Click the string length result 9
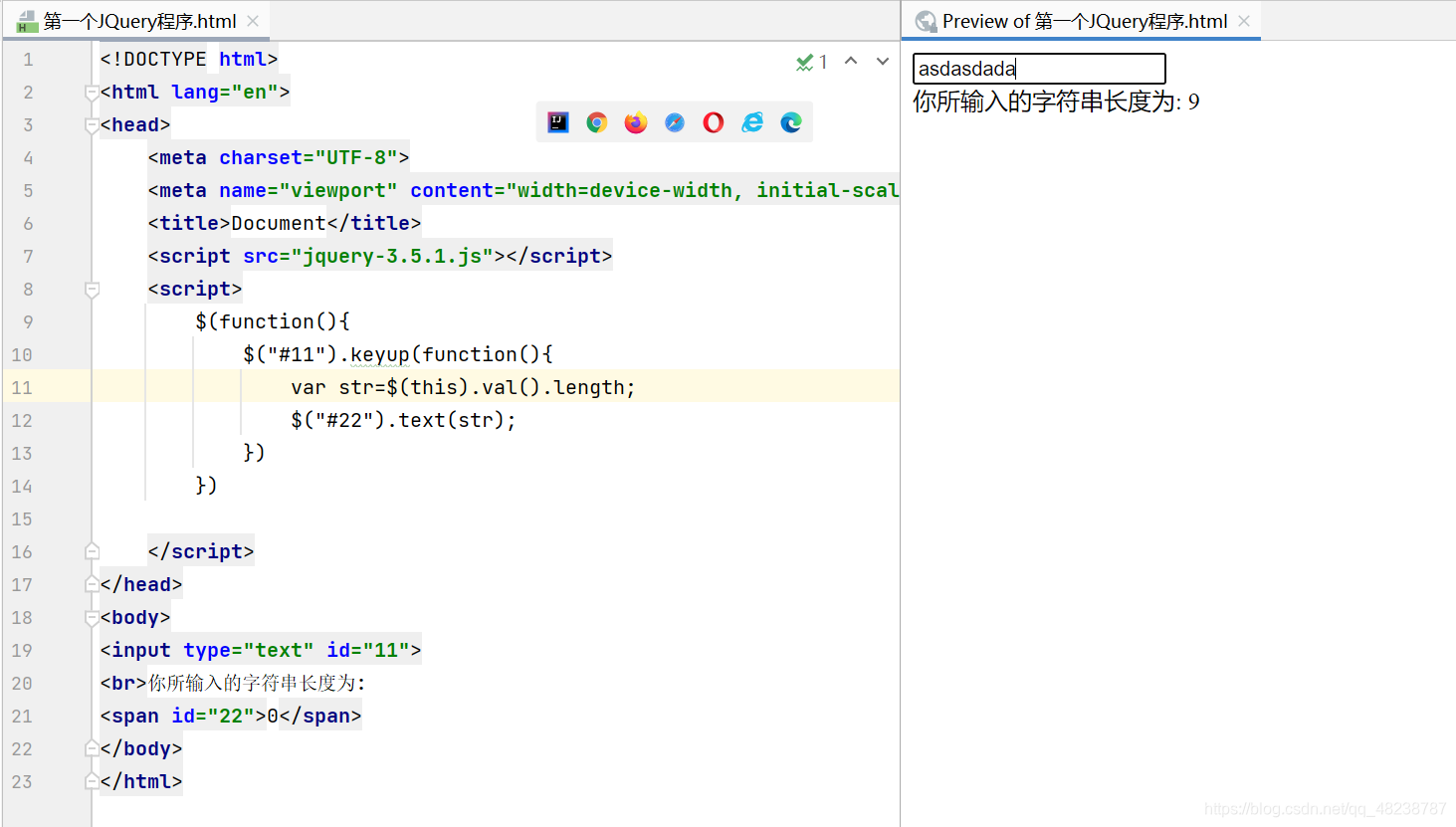1456x827 pixels. pos(1193,103)
